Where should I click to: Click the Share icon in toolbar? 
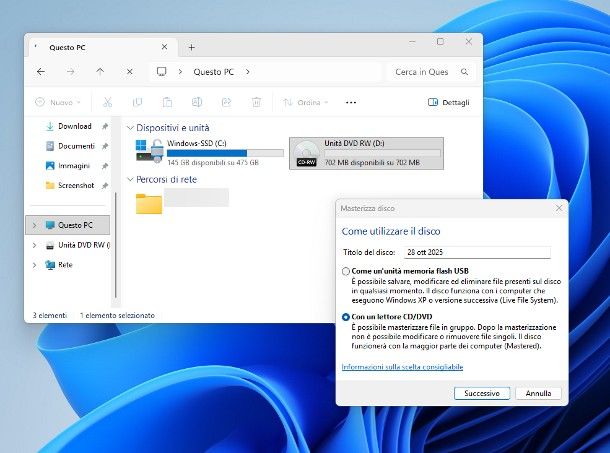(x=226, y=102)
